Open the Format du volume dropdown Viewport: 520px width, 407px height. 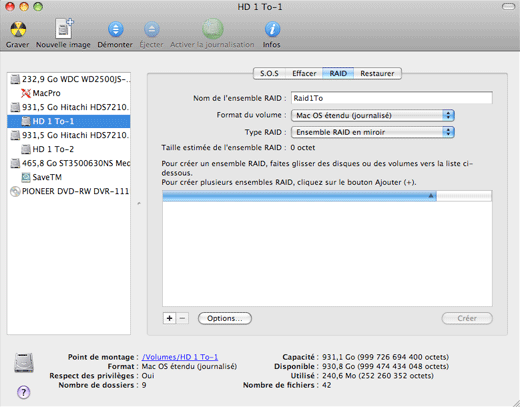[x=373, y=115]
